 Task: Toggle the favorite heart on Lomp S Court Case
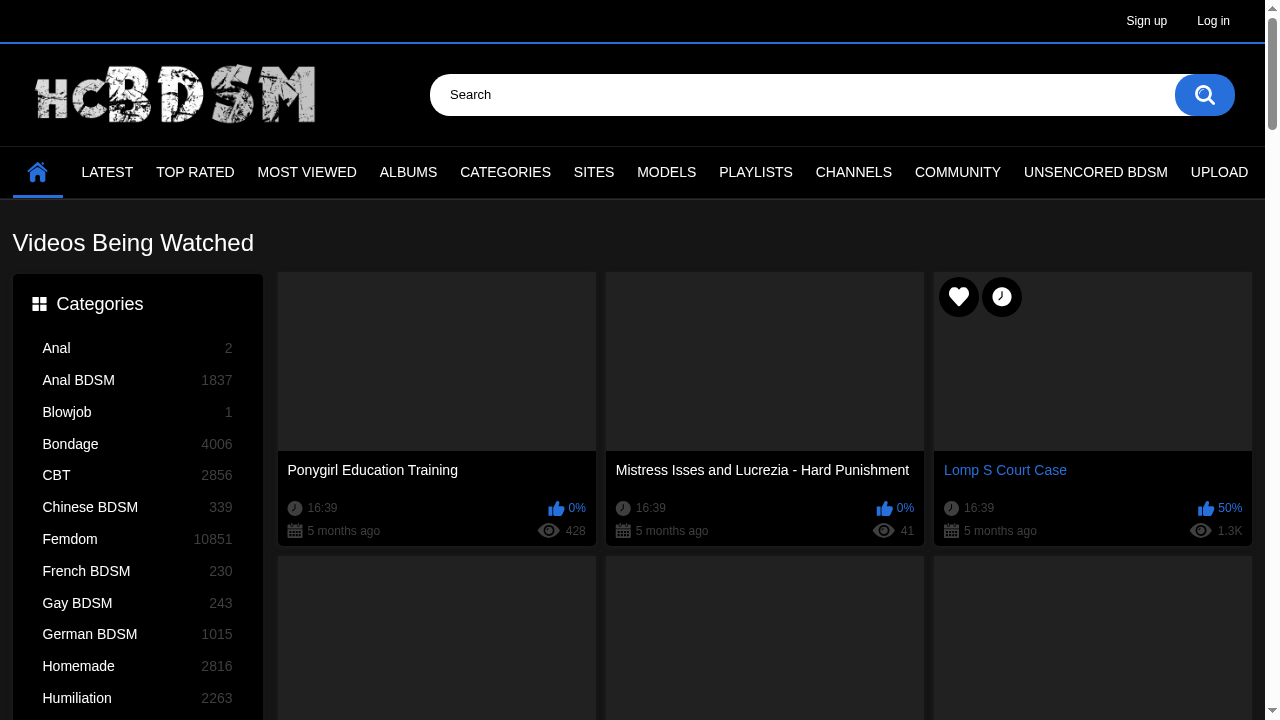958,296
